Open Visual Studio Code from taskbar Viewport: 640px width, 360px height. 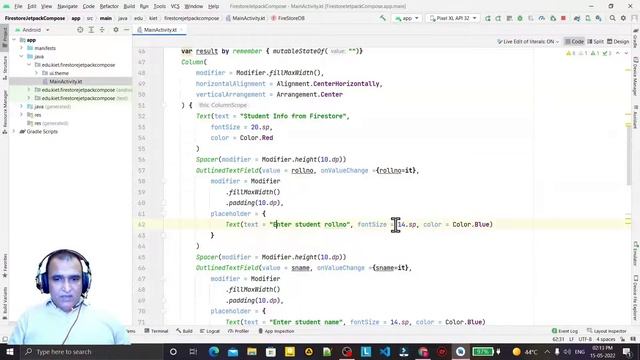(384, 352)
